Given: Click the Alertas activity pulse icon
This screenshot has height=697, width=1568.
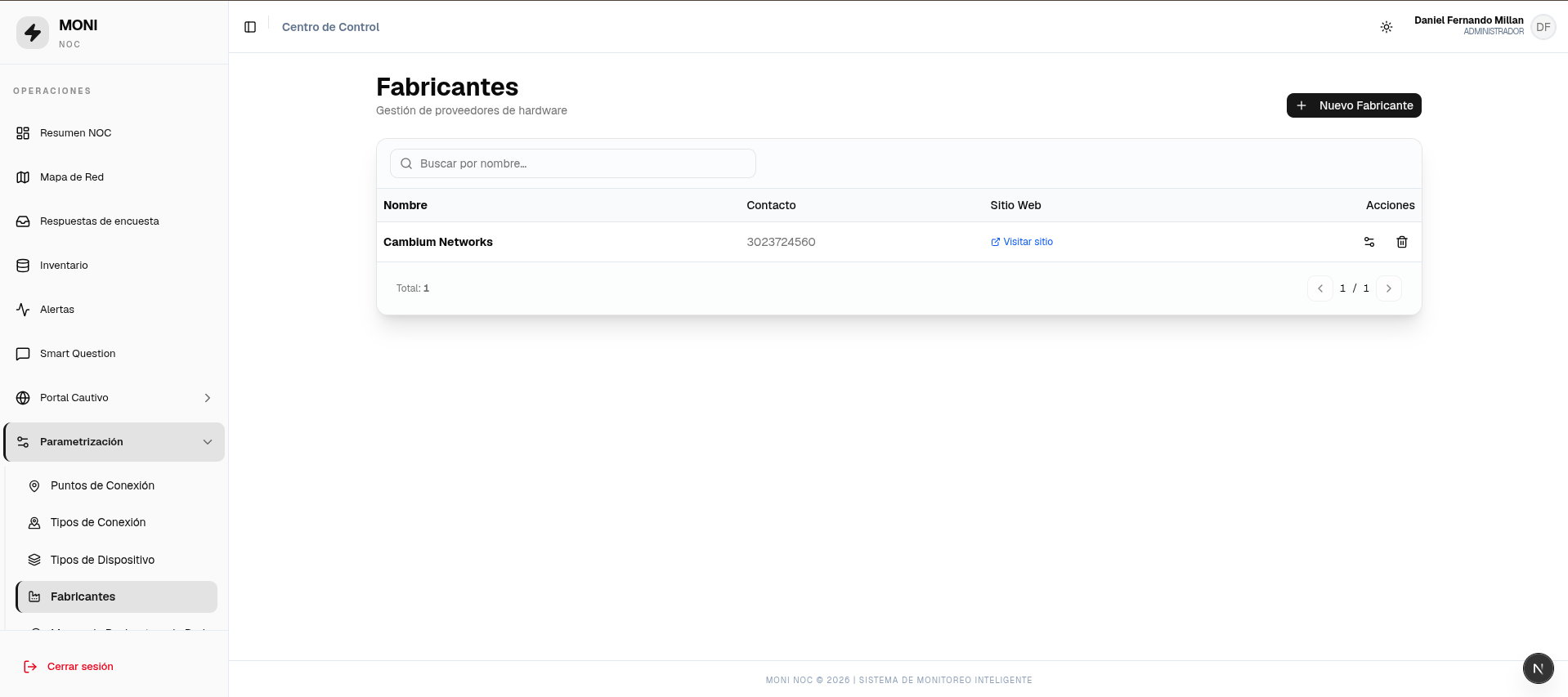Looking at the screenshot, I should coord(23,310).
